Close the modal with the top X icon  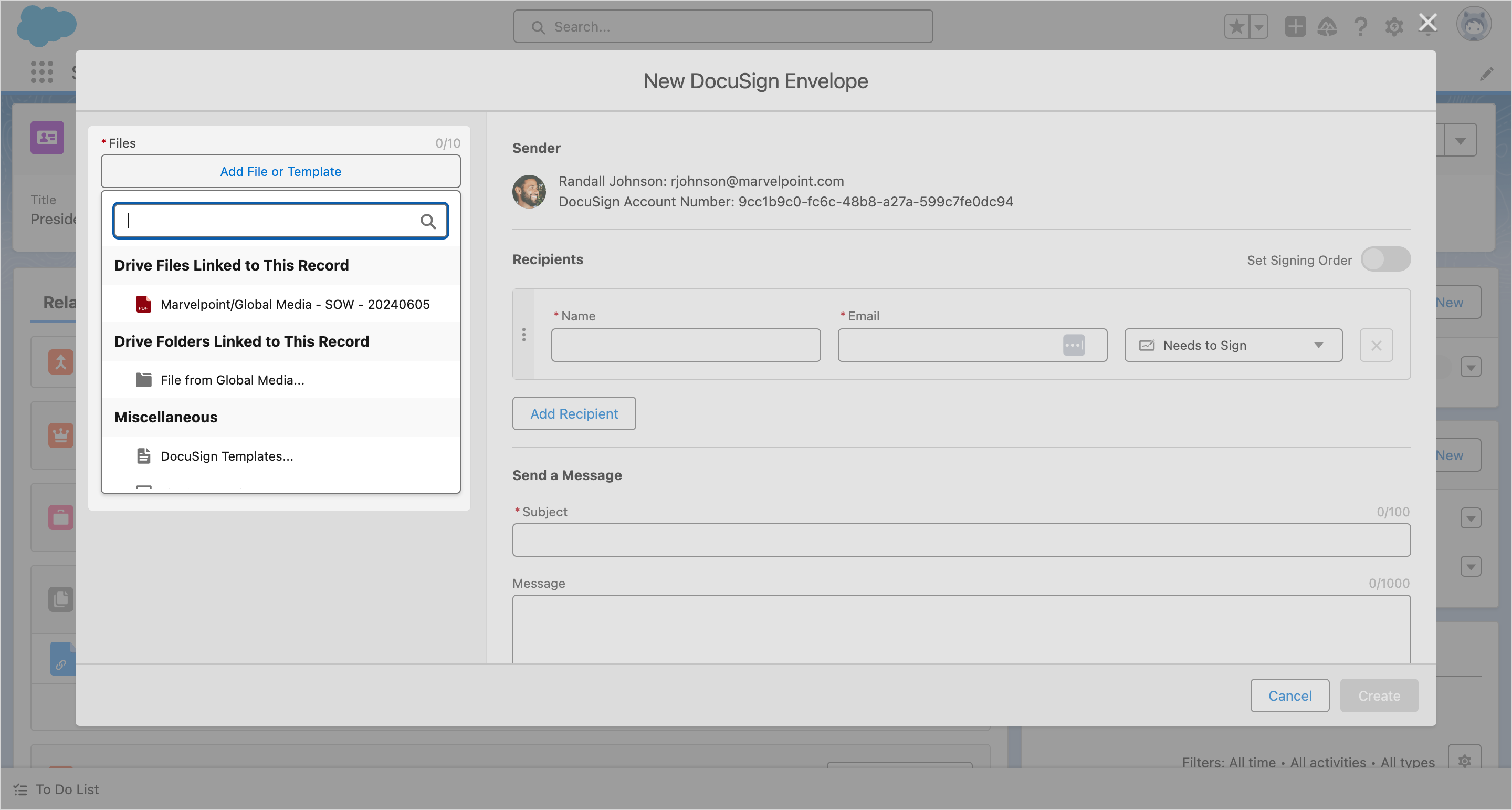(x=1427, y=23)
